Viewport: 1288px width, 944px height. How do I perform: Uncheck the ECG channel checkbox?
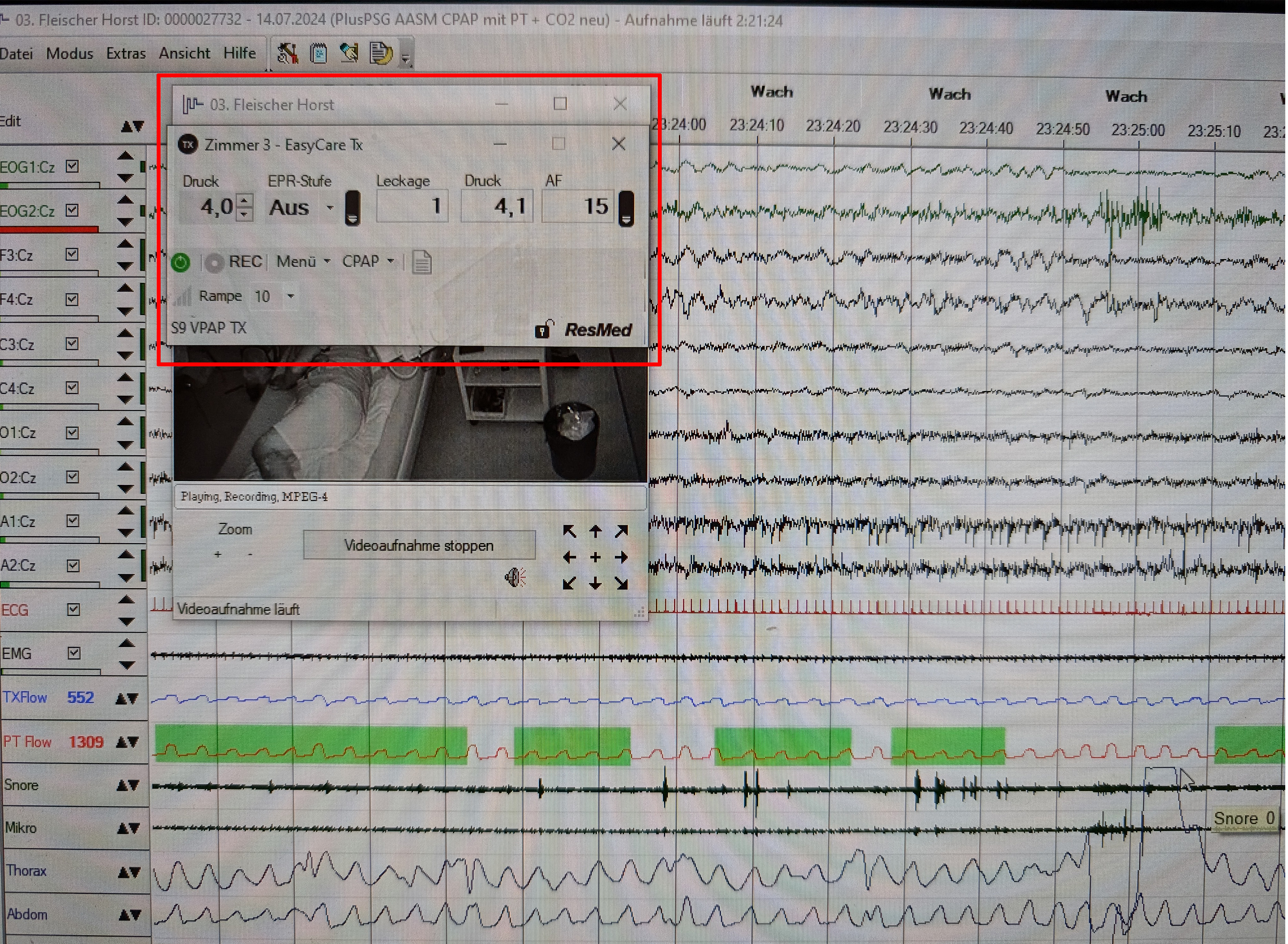tap(73, 609)
